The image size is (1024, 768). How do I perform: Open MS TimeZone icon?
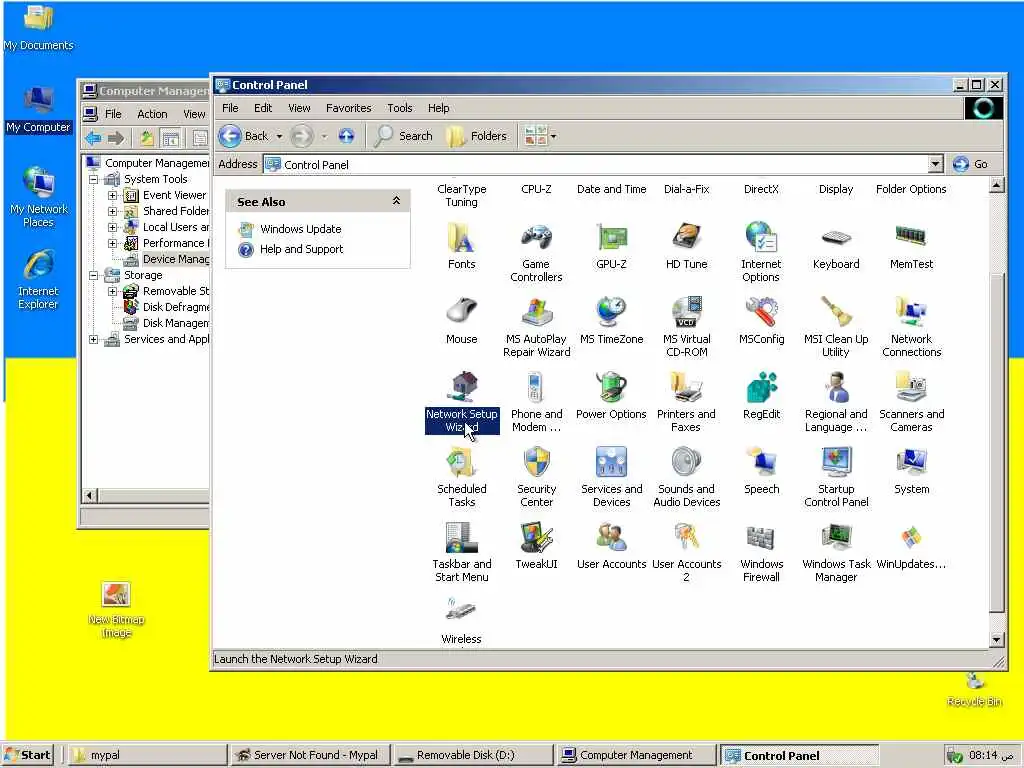(x=611, y=312)
